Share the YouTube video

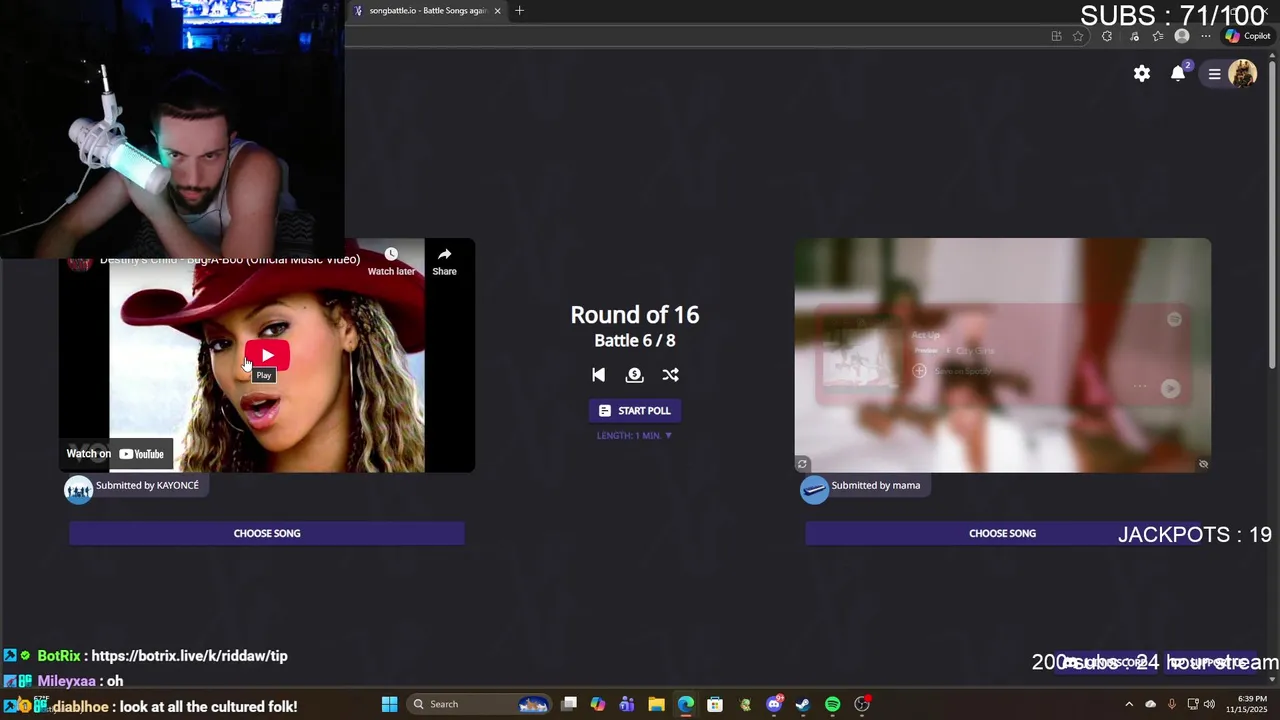[444, 262]
